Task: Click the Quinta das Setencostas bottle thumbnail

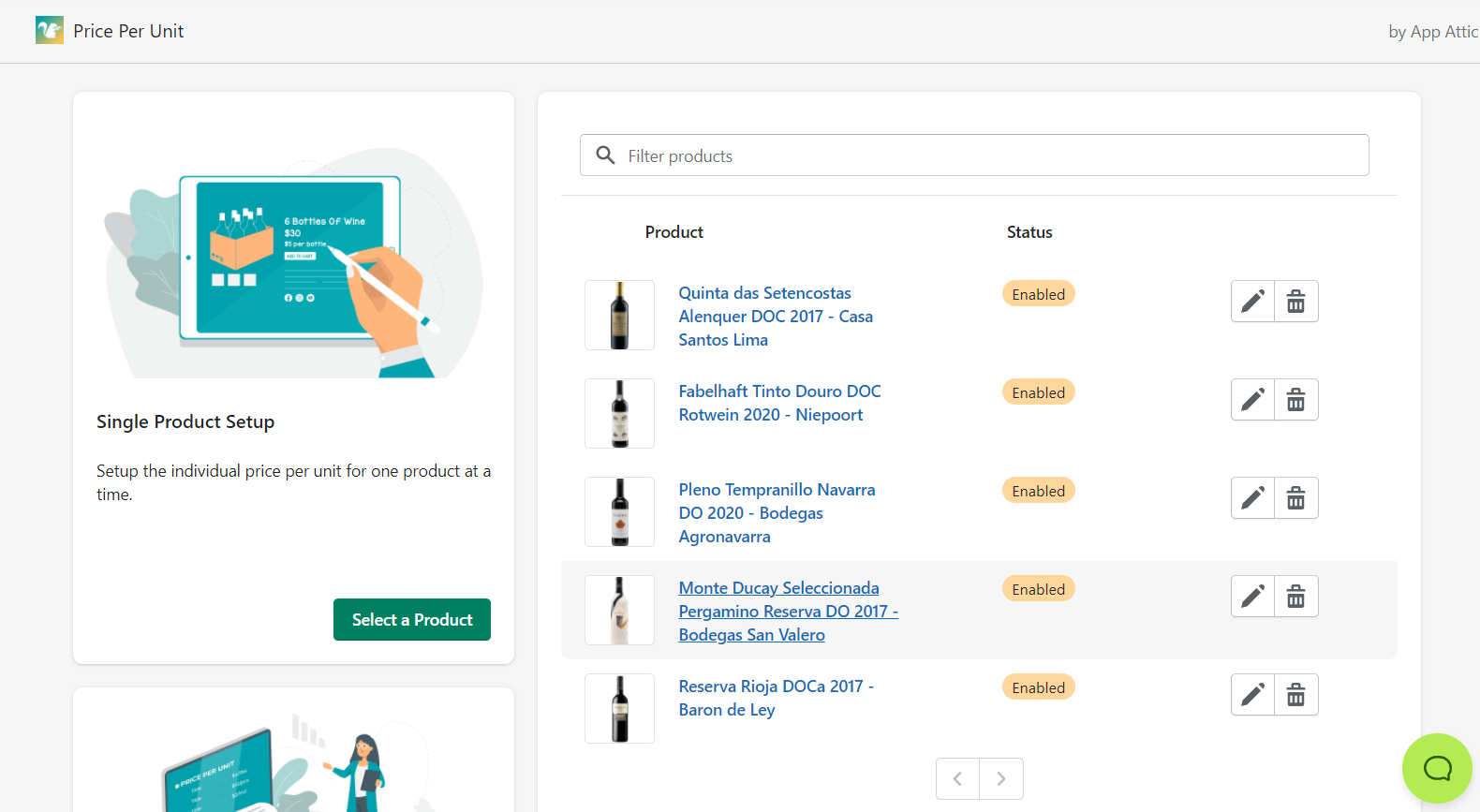Action: (619, 316)
